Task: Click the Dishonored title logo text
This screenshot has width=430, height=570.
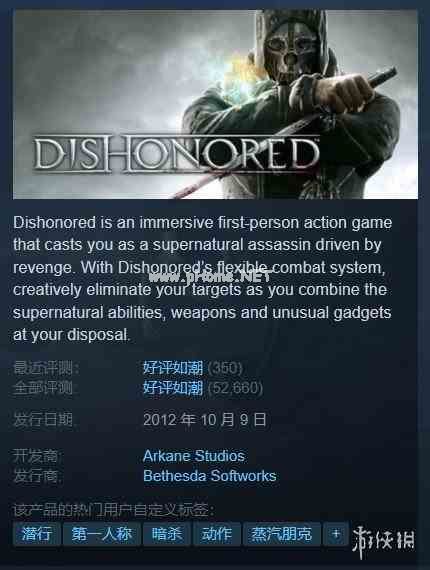Action: pyautogui.click(x=176, y=154)
